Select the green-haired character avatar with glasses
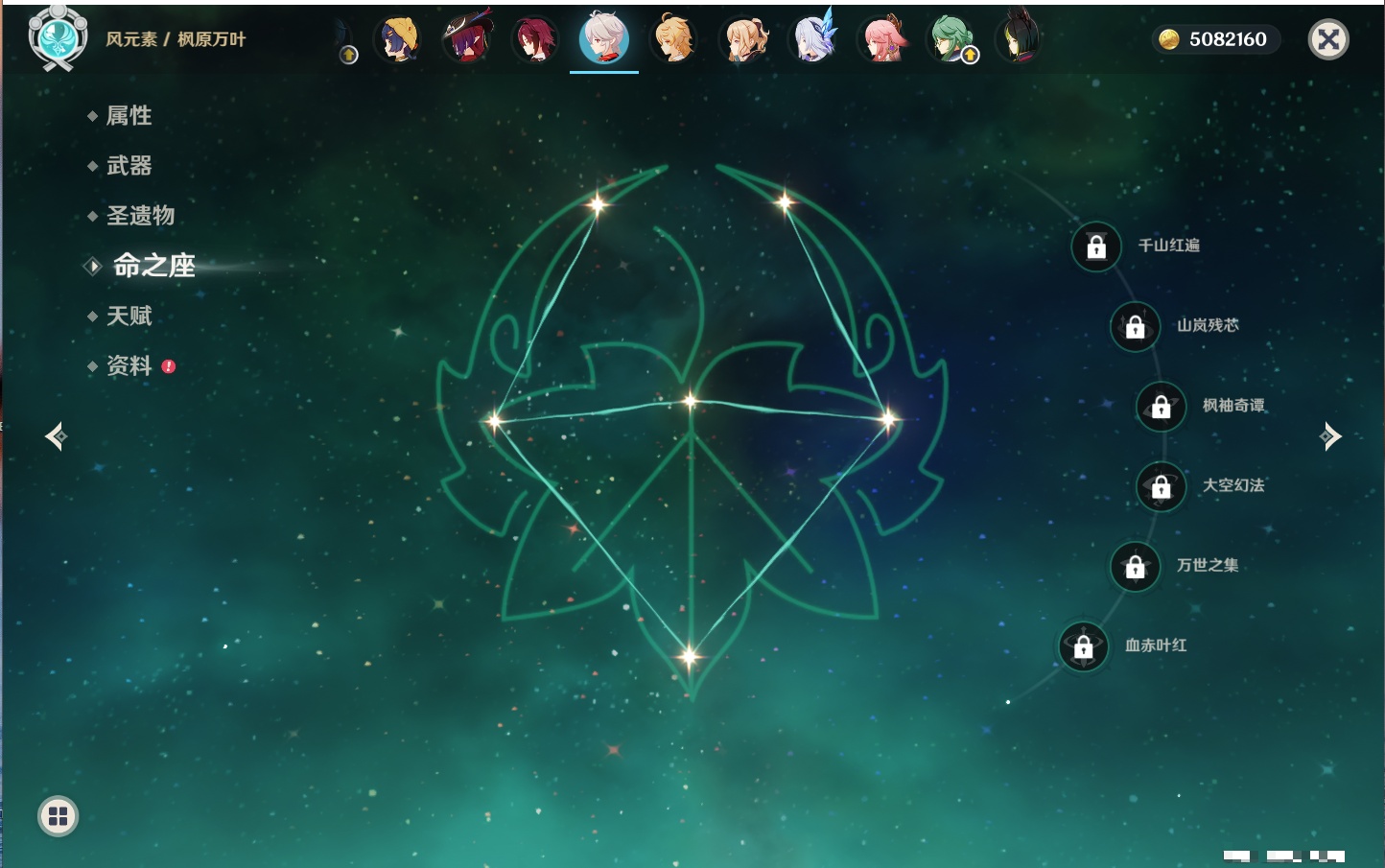The height and width of the screenshot is (868, 1385). click(x=951, y=39)
